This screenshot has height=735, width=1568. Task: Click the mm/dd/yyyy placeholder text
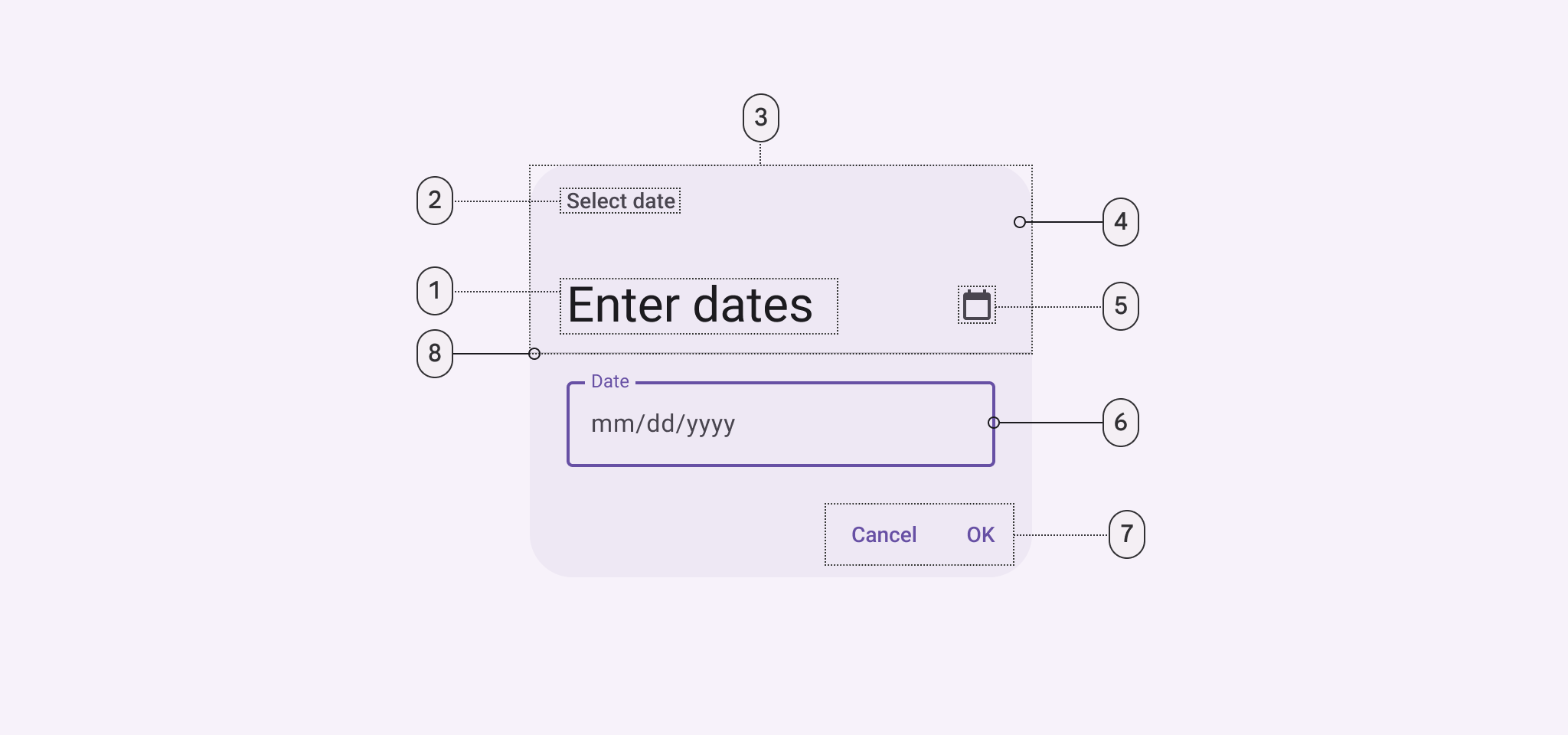coord(664,425)
